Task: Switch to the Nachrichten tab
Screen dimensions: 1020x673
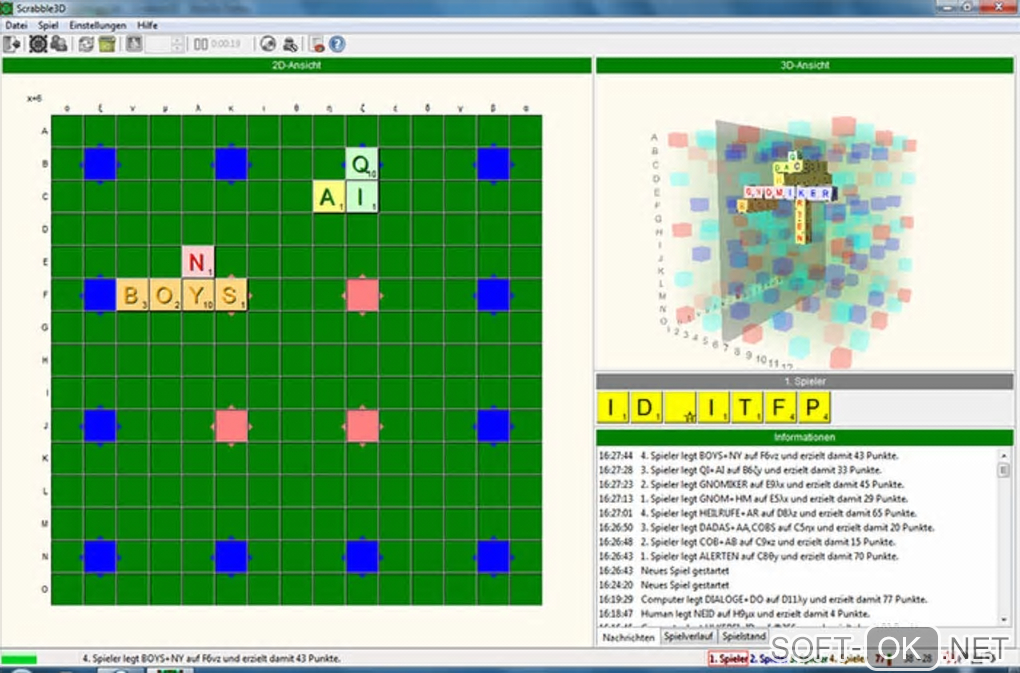Action: [628, 637]
